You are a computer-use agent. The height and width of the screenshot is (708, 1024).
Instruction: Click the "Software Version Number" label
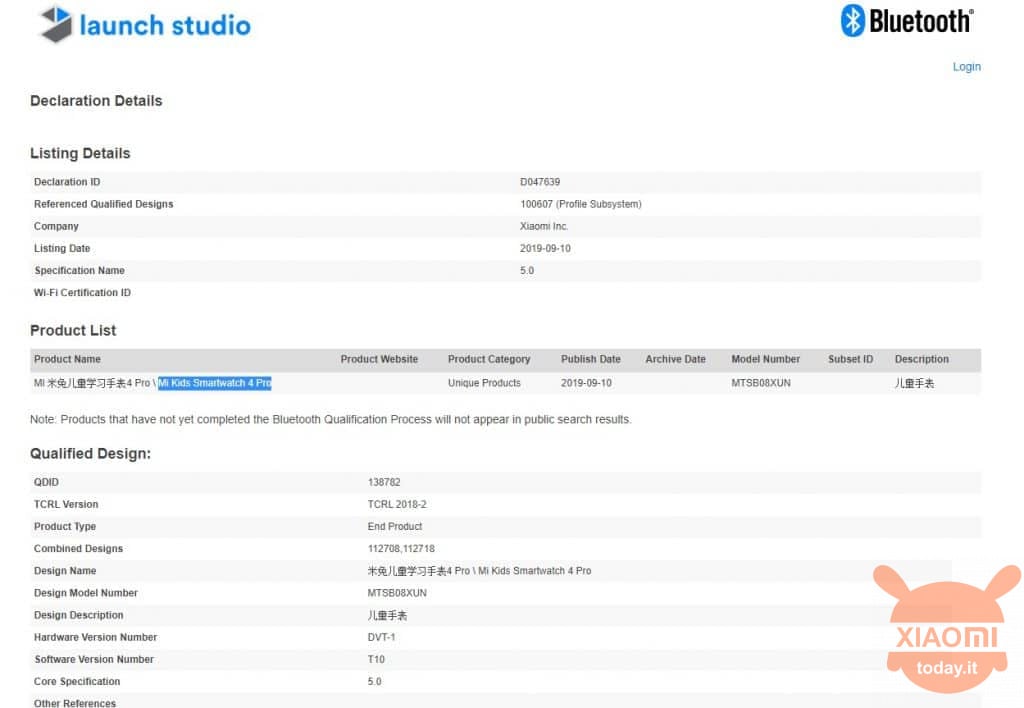pyautogui.click(x=94, y=660)
